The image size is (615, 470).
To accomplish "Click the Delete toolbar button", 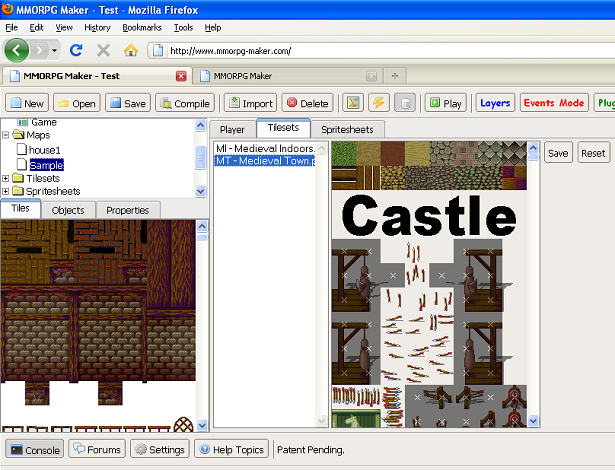I will pyautogui.click(x=308, y=103).
